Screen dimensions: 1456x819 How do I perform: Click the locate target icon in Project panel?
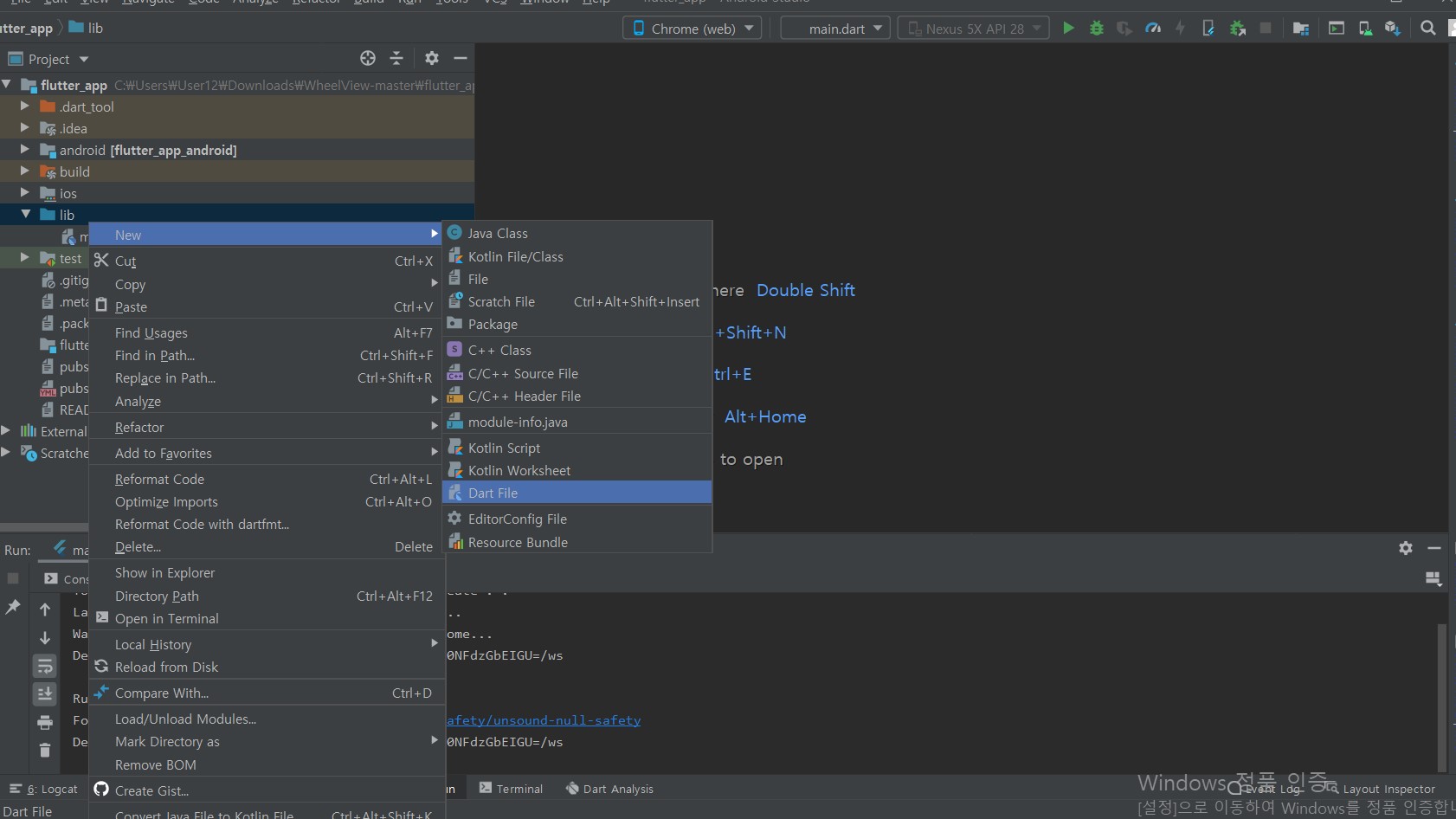click(368, 58)
